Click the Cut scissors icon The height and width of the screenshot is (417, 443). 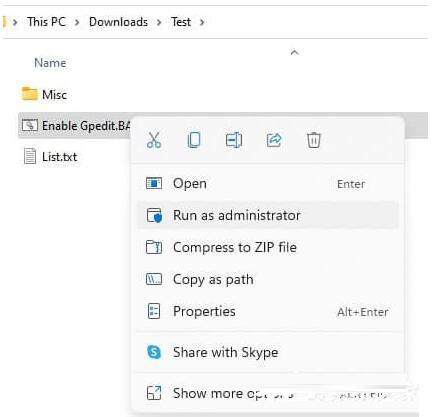coord(154,140)
